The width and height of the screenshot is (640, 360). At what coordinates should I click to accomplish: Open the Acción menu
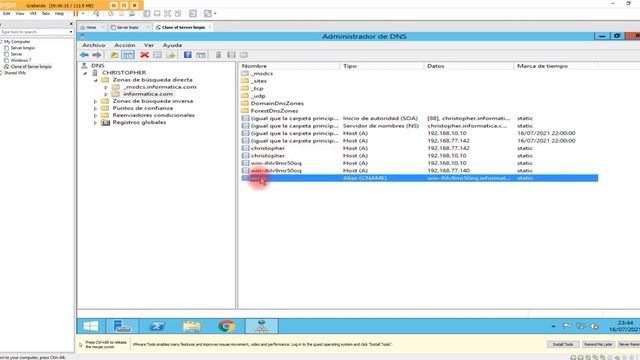tap(124, 45)
